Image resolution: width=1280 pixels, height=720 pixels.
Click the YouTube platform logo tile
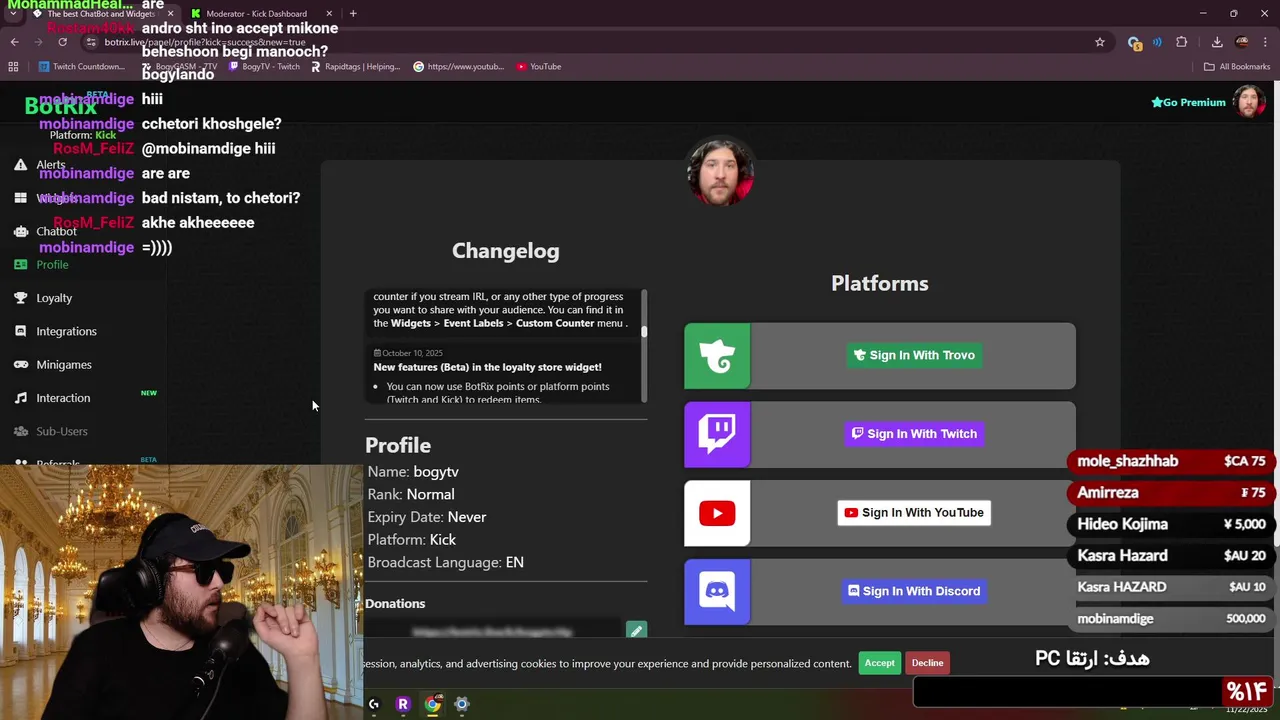coord(717,513)
